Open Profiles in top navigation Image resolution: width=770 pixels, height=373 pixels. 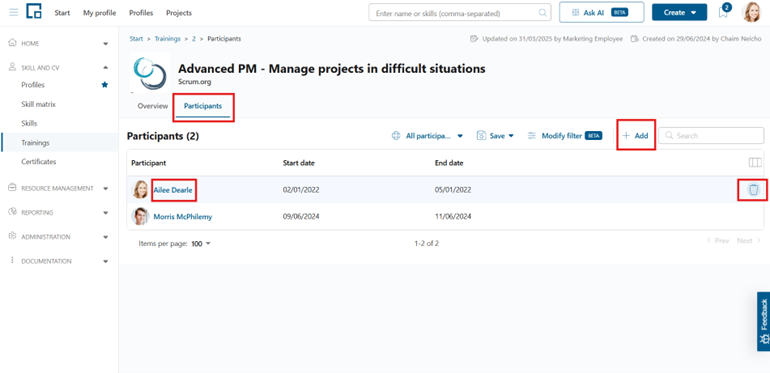[x=141, y=13]
